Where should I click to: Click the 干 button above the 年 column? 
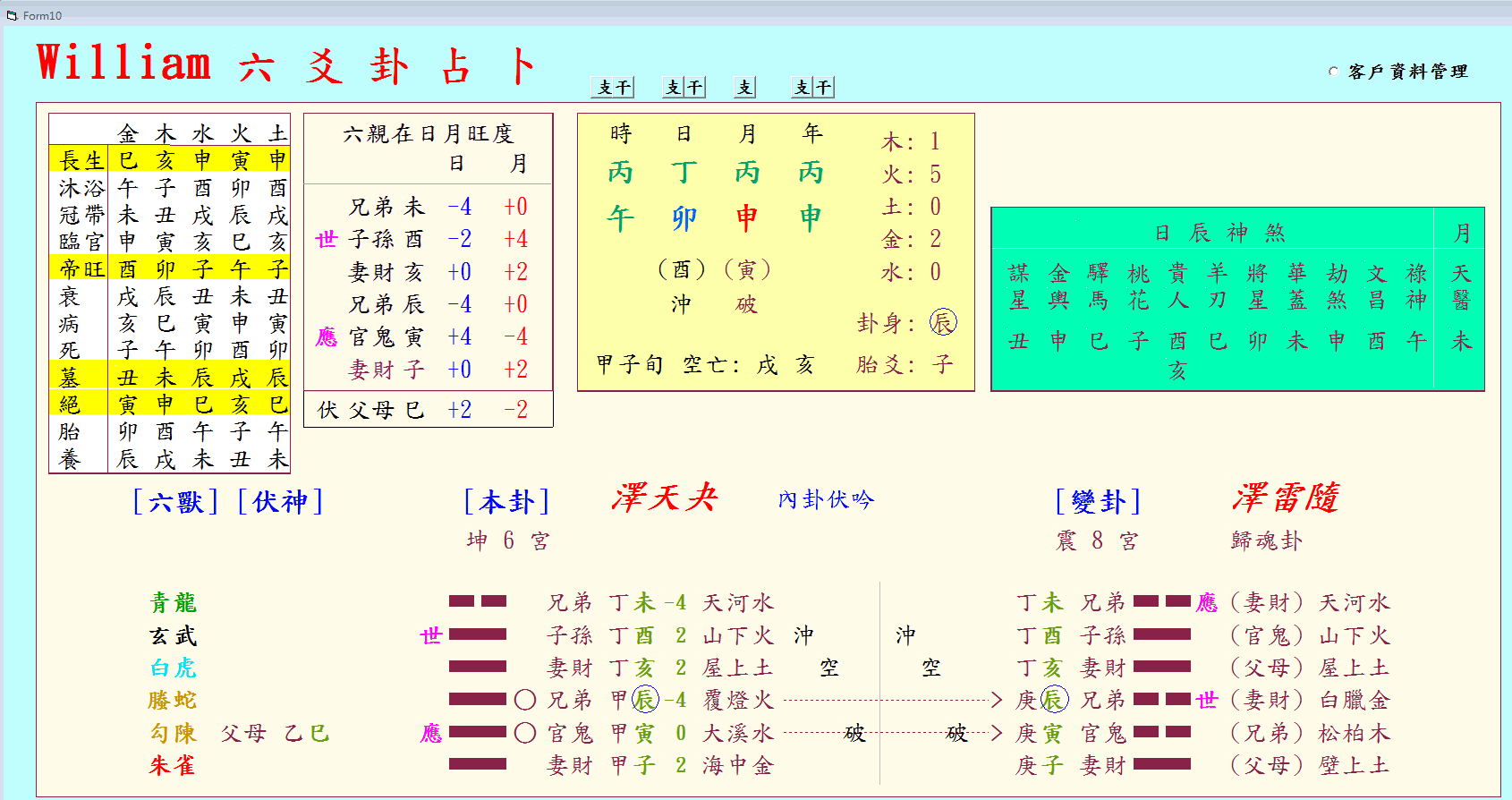824,87
